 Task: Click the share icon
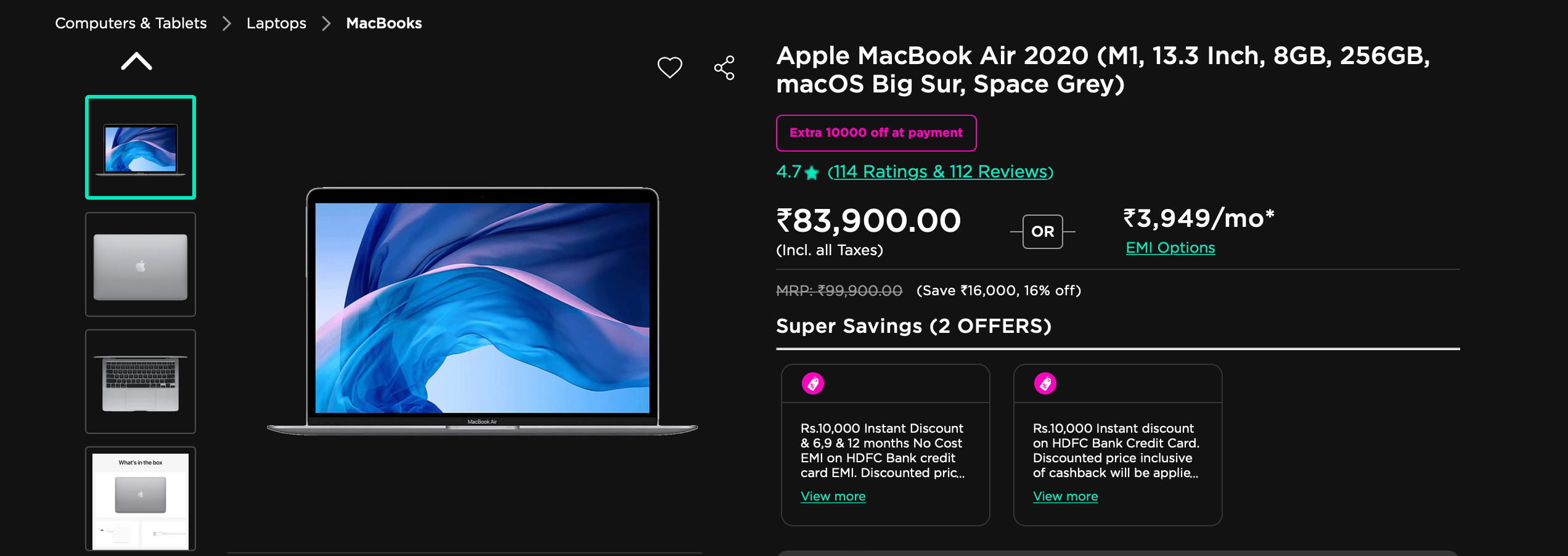(724, 68)
